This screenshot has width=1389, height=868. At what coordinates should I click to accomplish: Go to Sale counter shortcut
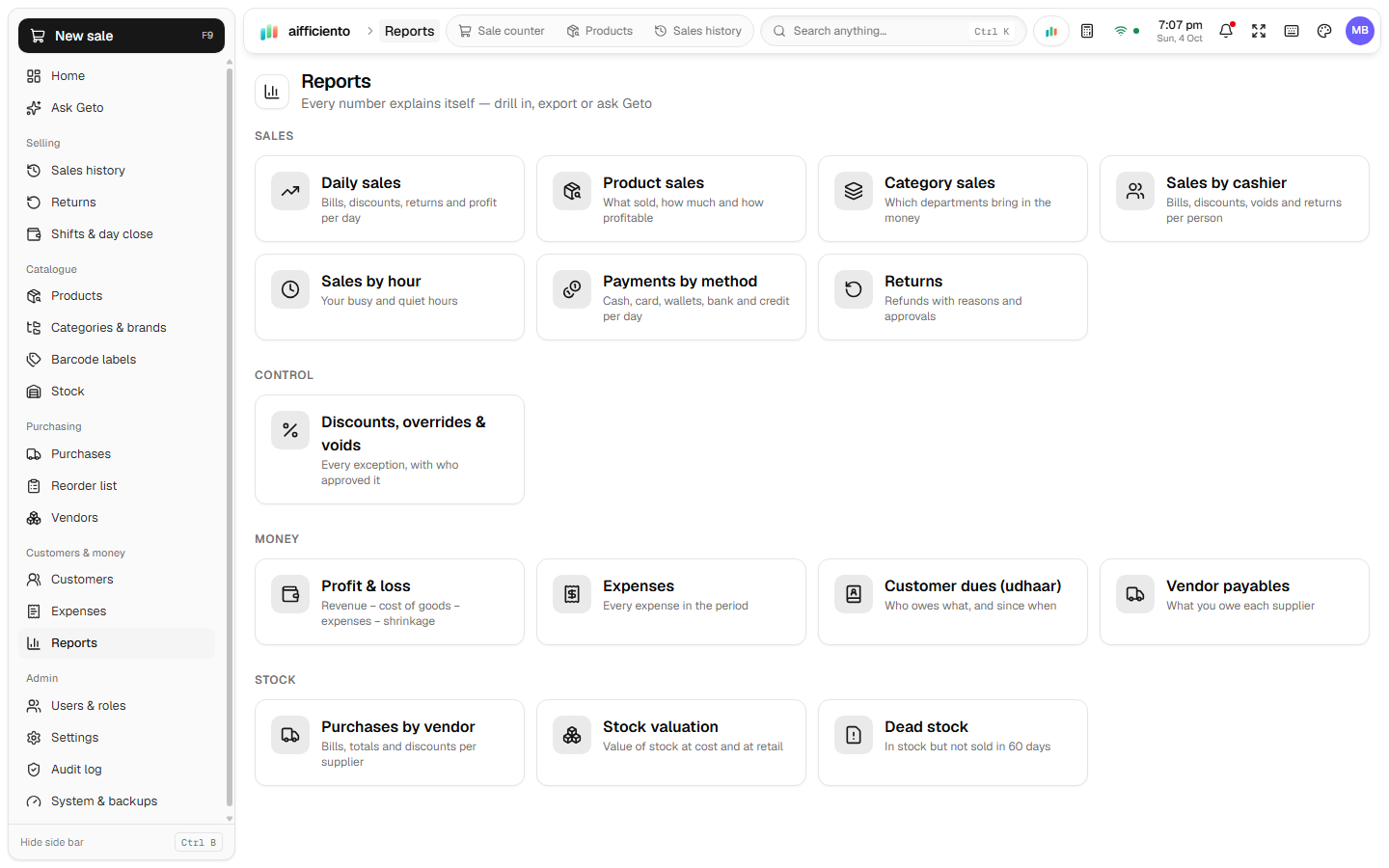tap(502, 31)
